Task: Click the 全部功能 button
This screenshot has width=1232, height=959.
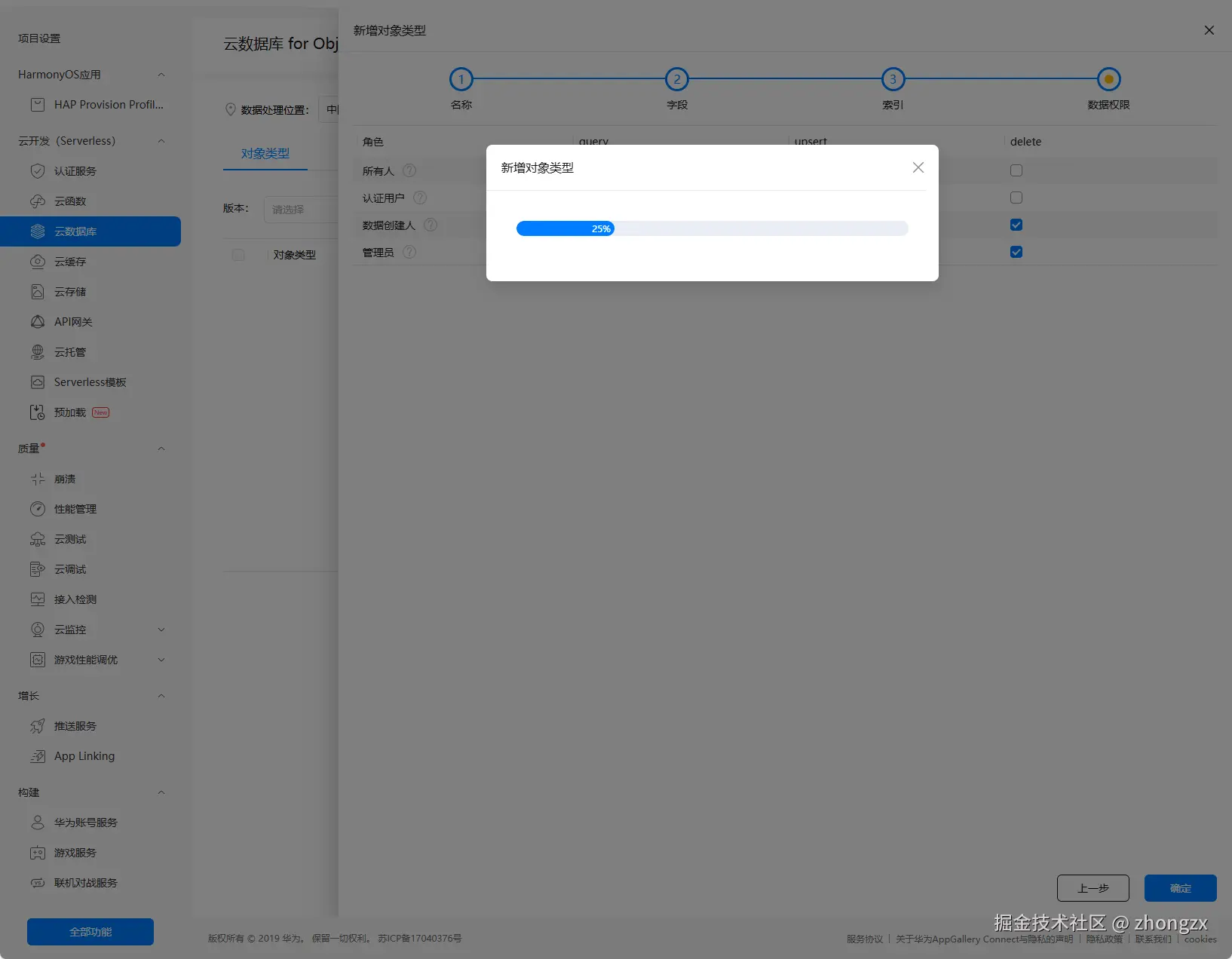Action: pyautogui.click(x=90, y=932)
